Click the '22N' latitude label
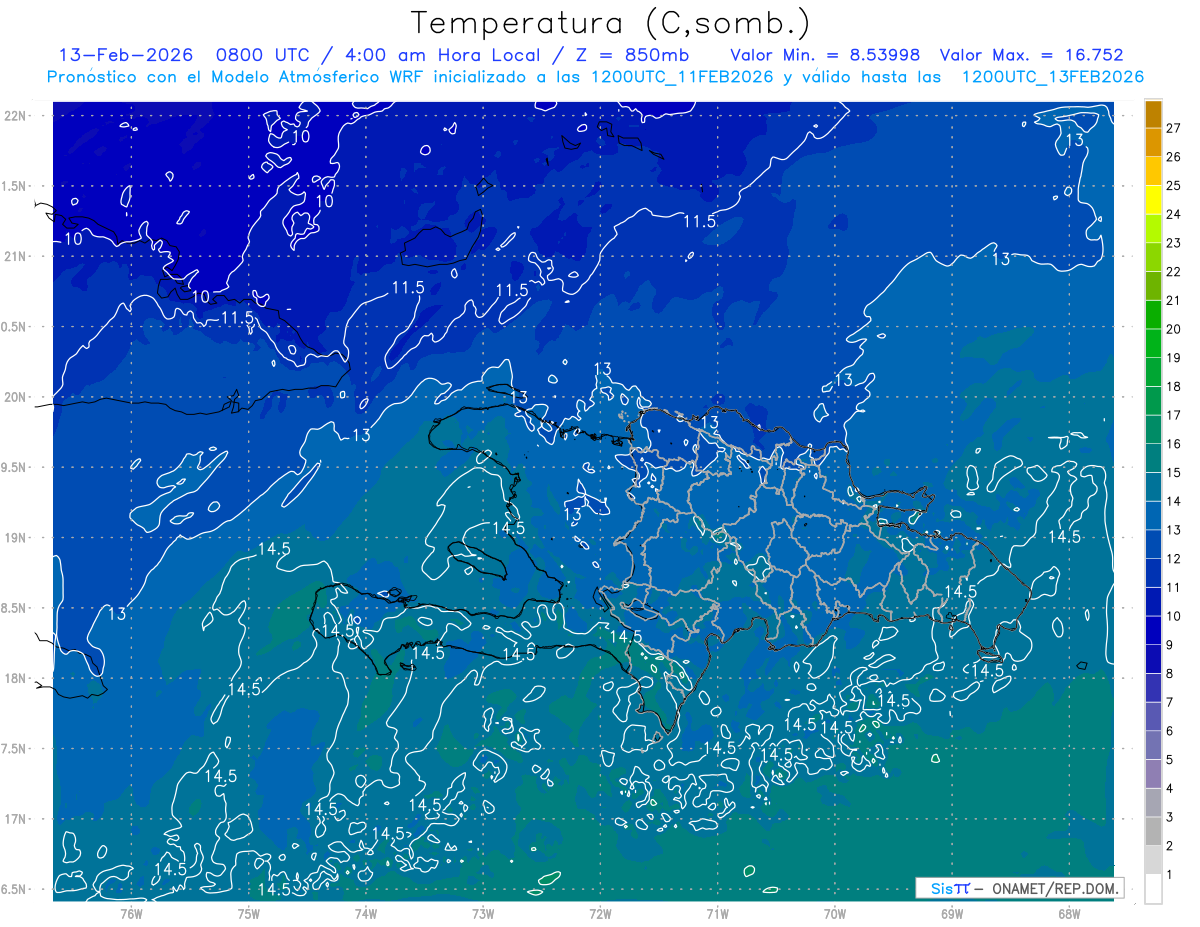1200x927 pixels. [x=16, y=115]
